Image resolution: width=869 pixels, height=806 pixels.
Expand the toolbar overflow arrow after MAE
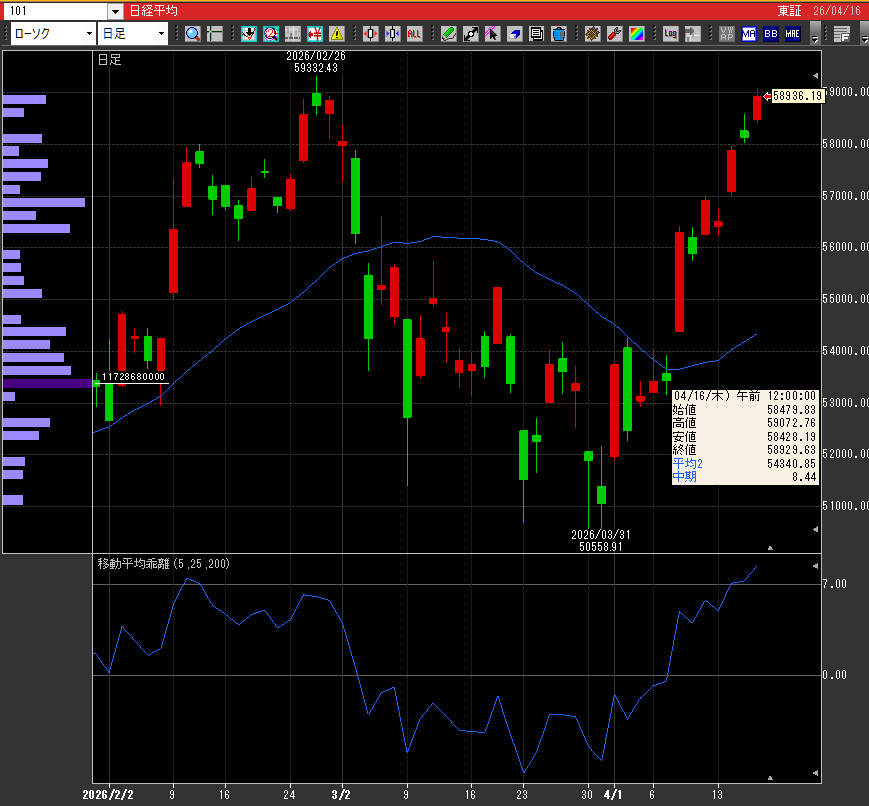pos(815,34)
